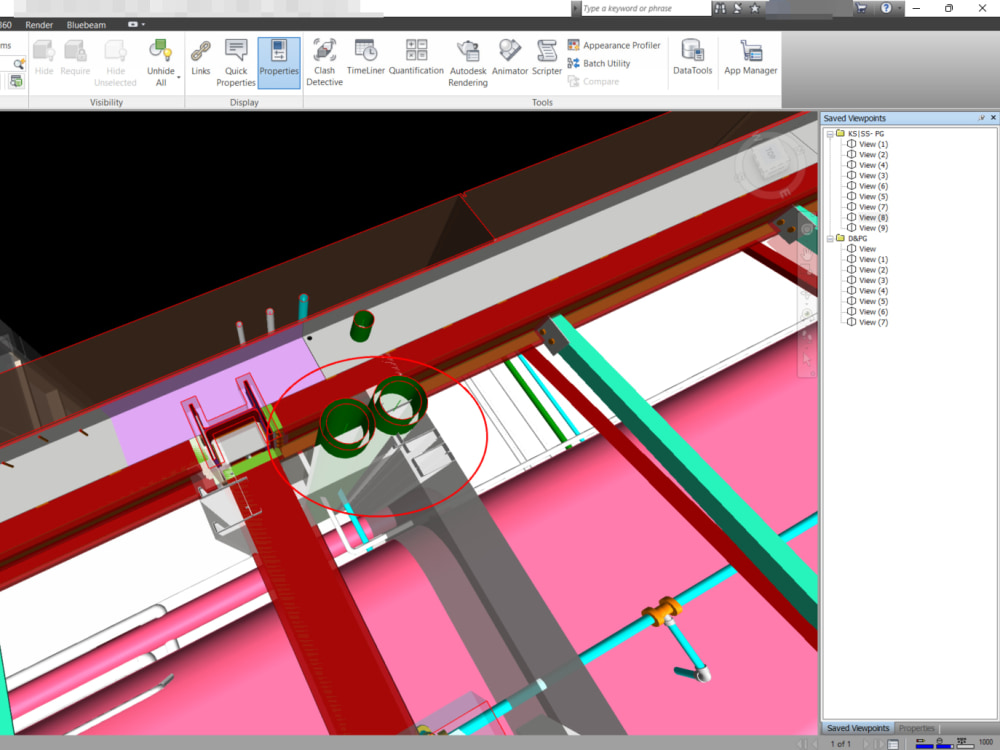Select KS|SS- PG folder

click(865, 134)
